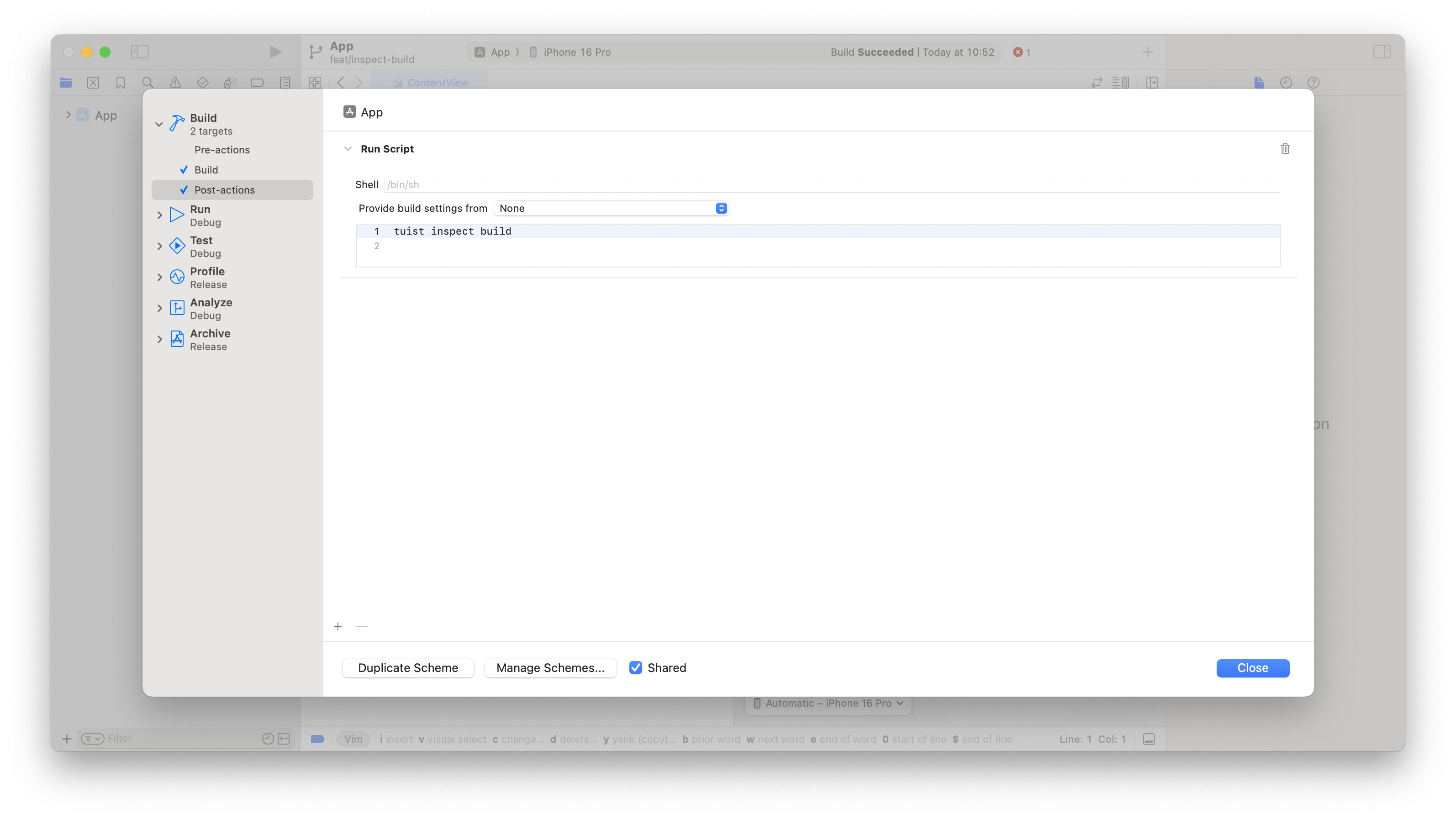Toggle the inspector panel icon at top right

tap(1382, 52)
